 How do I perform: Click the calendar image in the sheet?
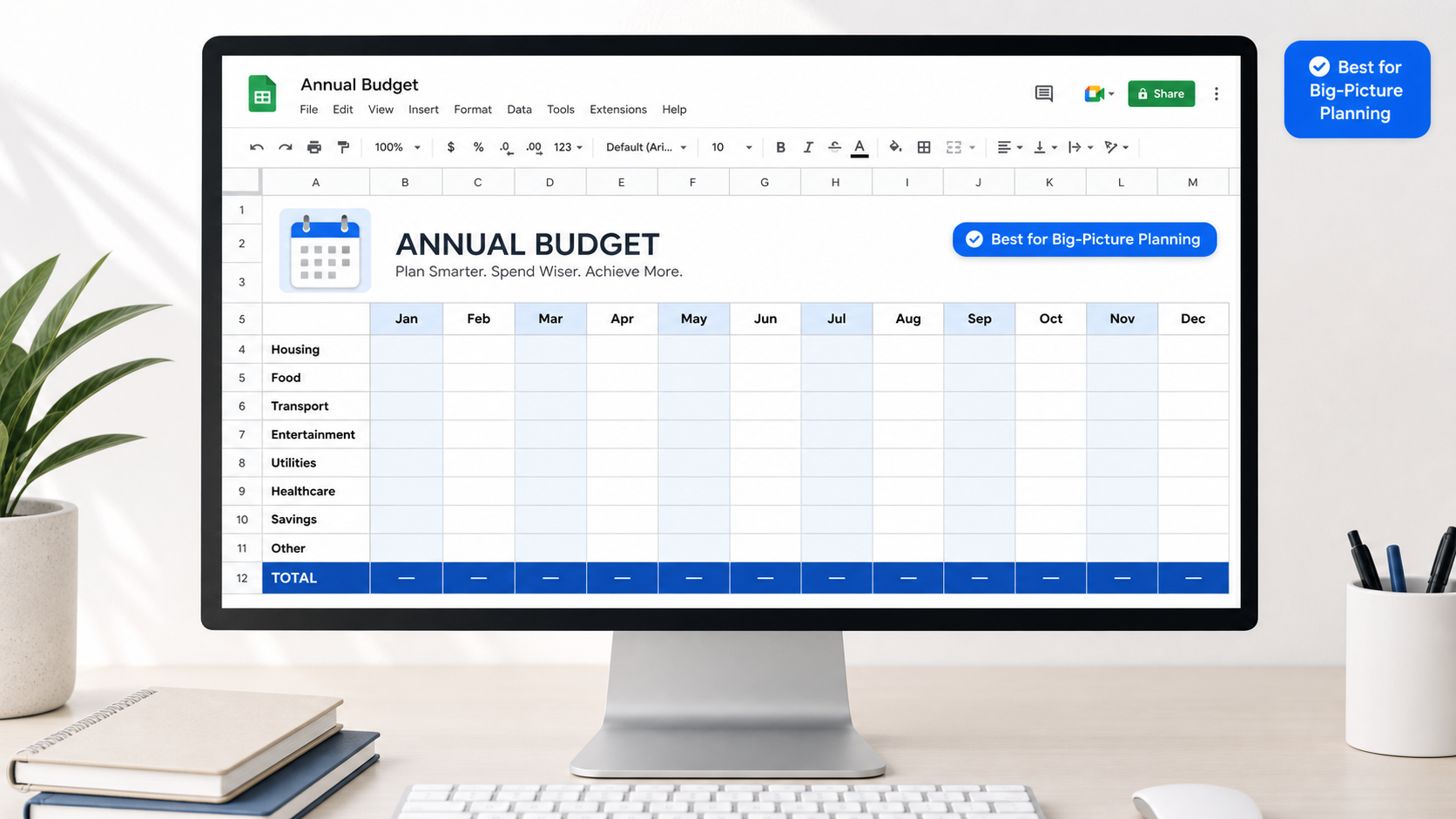coord(325,251)
